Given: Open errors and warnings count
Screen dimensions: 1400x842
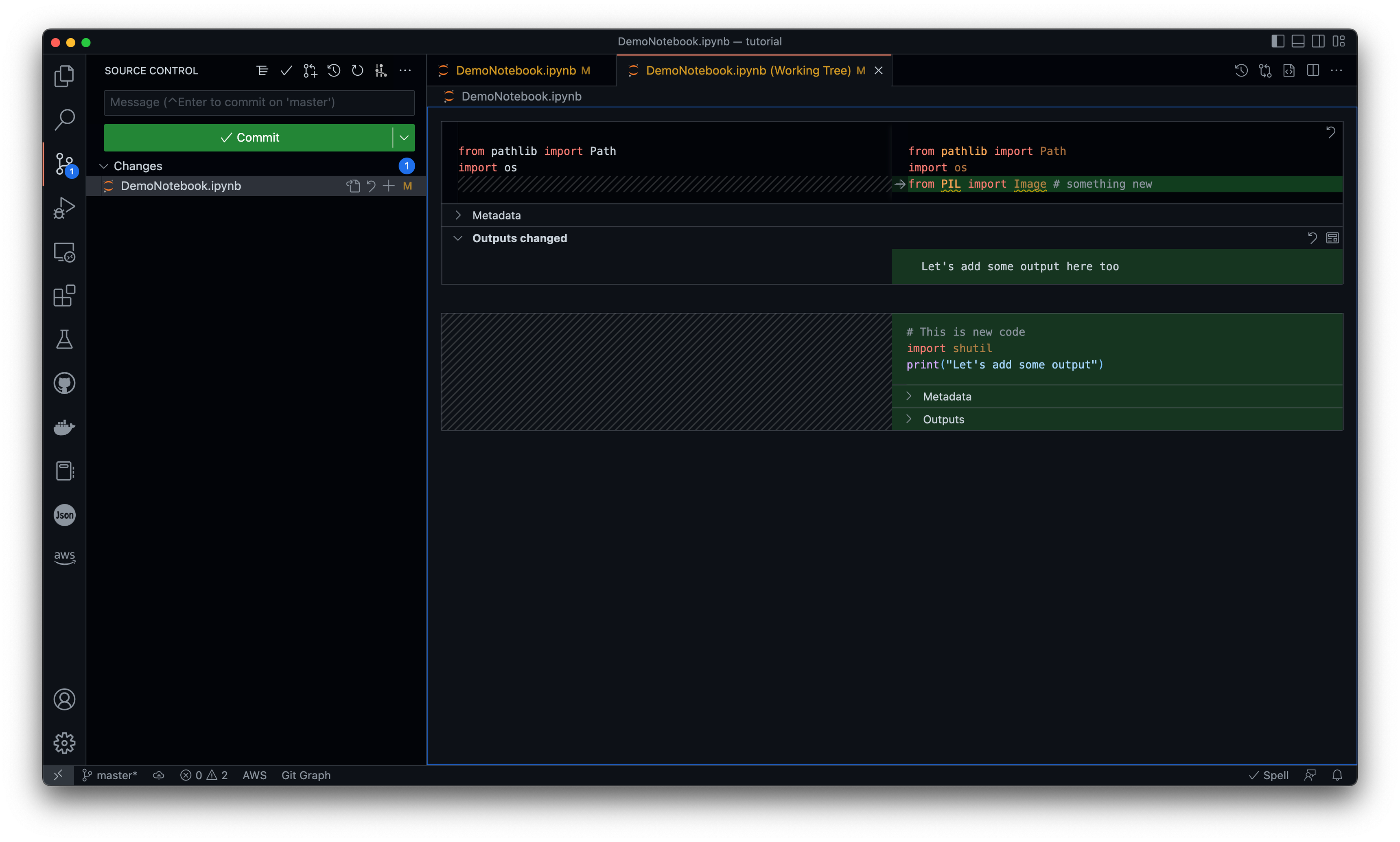Looking at the screenshot, I should coord(204,775).
